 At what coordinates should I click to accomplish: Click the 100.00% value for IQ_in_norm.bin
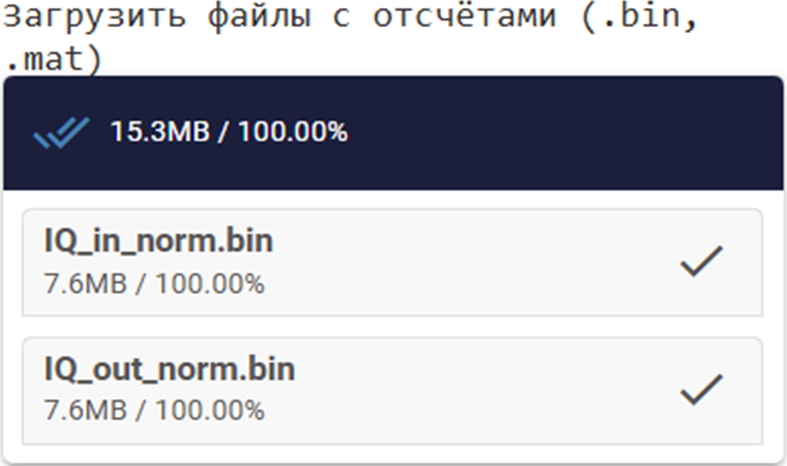[x=210, y=284]
